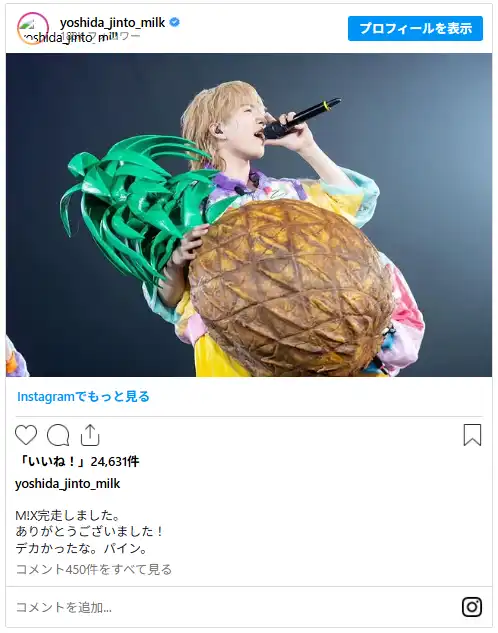Open header username yoshida_jinto_milk

[x=113, y=23]
